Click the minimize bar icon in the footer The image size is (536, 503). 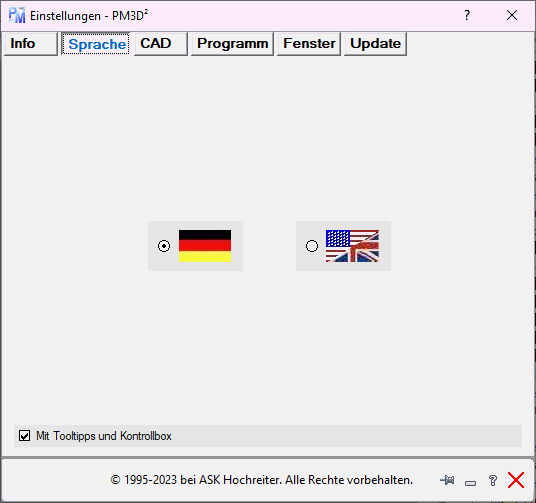point(470,483)
